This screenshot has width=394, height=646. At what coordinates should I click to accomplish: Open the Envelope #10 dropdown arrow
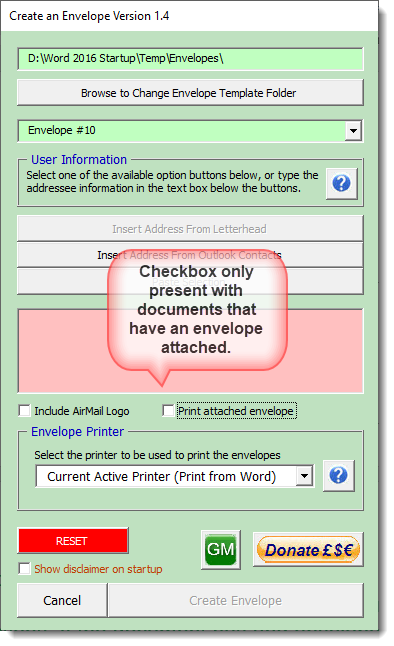(353, 131)
